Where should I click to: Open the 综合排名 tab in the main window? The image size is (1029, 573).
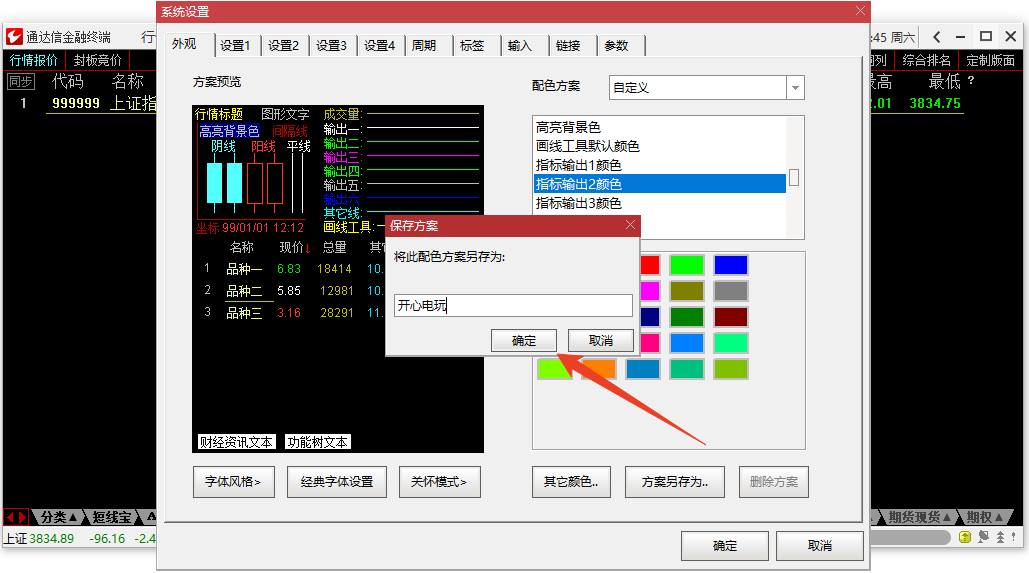click(x=927, y=60)
